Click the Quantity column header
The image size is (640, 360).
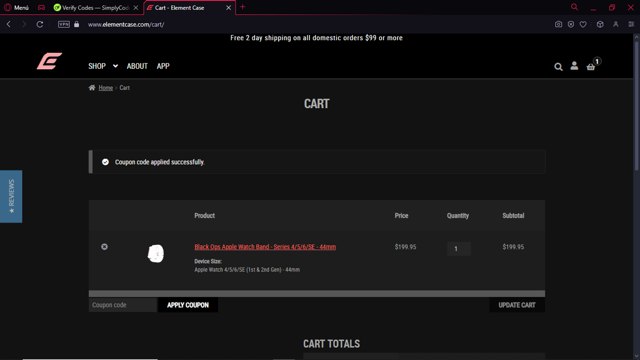click(458, 216)
